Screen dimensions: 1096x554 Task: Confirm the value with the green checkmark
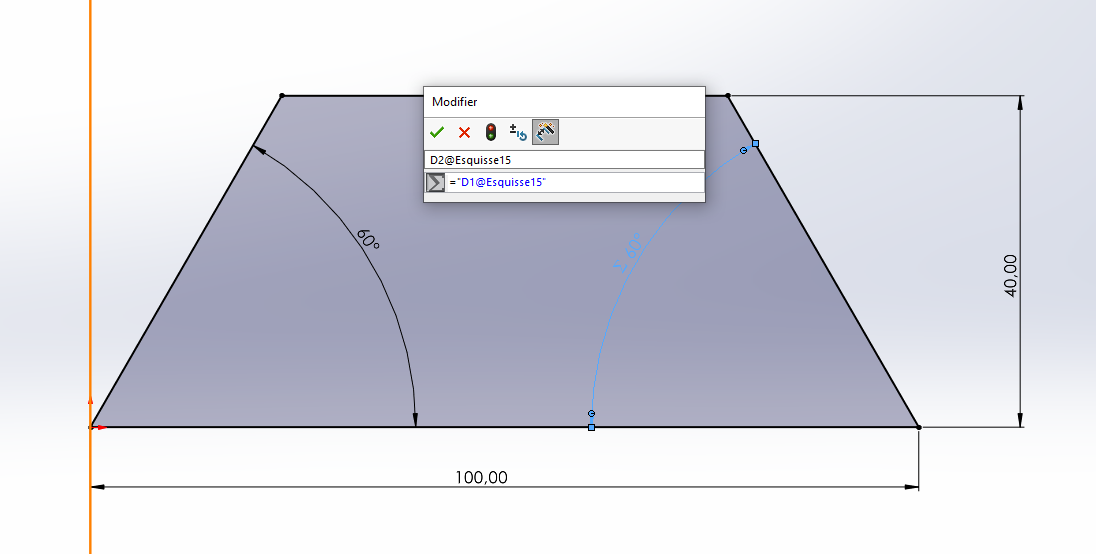pyautogui.click(x=437, y=132)
